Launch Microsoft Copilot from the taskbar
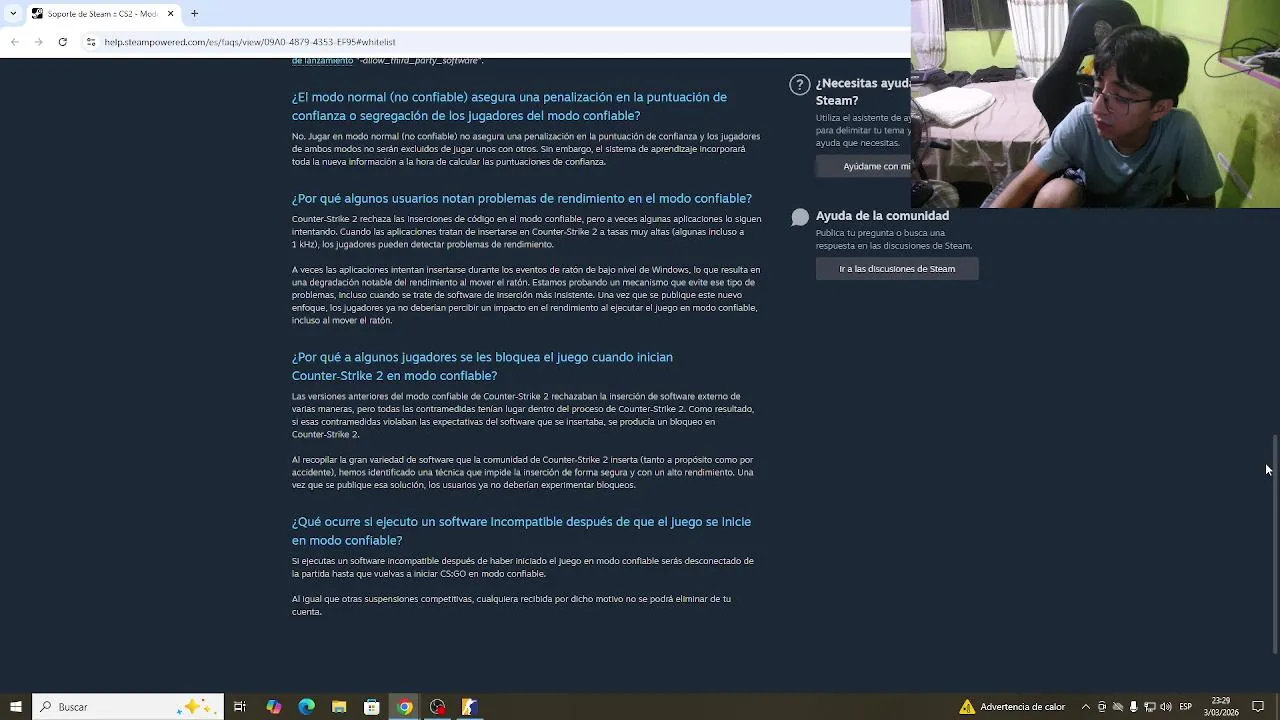The width and height of the screenshot is (1280, 720). click(273, 707)
